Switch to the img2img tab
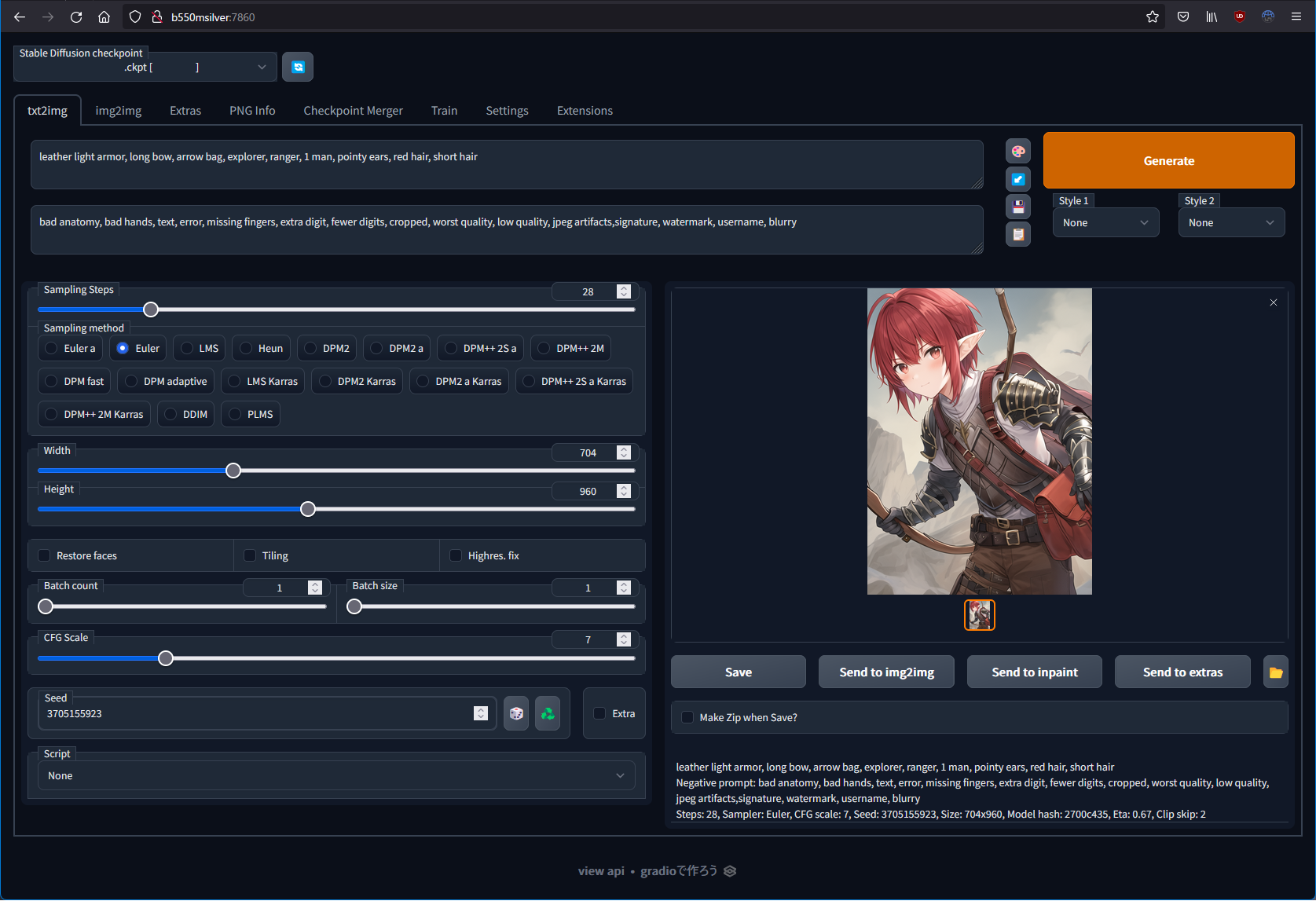 click(x=118, y=110)
